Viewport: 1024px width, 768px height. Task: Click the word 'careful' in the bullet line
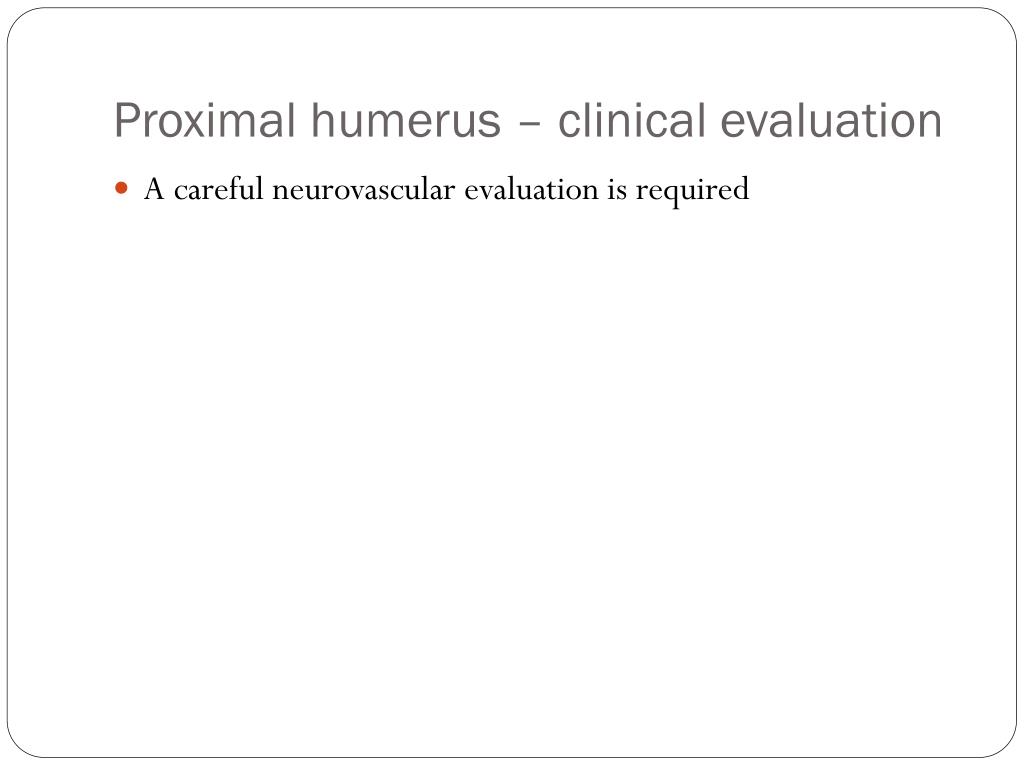pyautogui.click(x=218, y=189)
